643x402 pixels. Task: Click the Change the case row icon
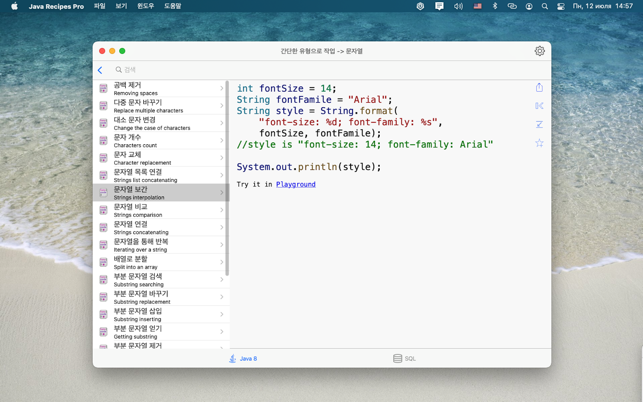103,123
